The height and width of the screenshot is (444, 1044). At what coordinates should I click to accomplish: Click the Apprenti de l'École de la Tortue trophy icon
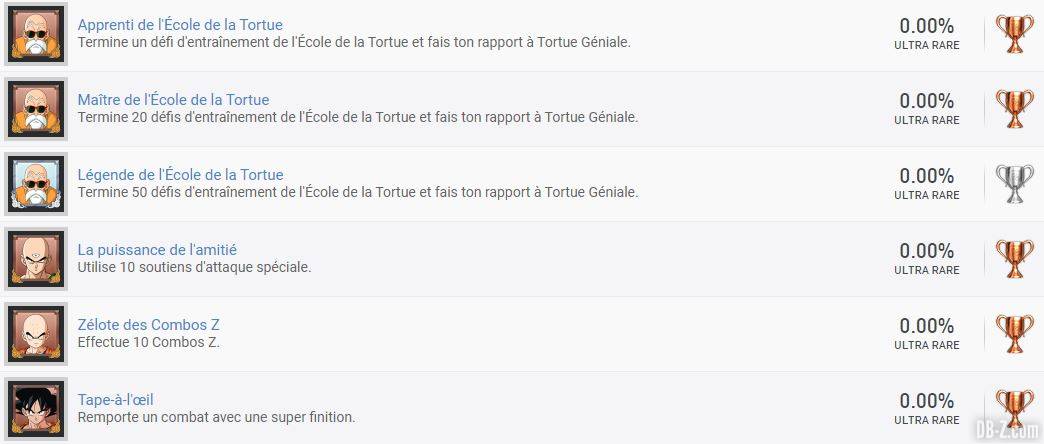(36, 34)
